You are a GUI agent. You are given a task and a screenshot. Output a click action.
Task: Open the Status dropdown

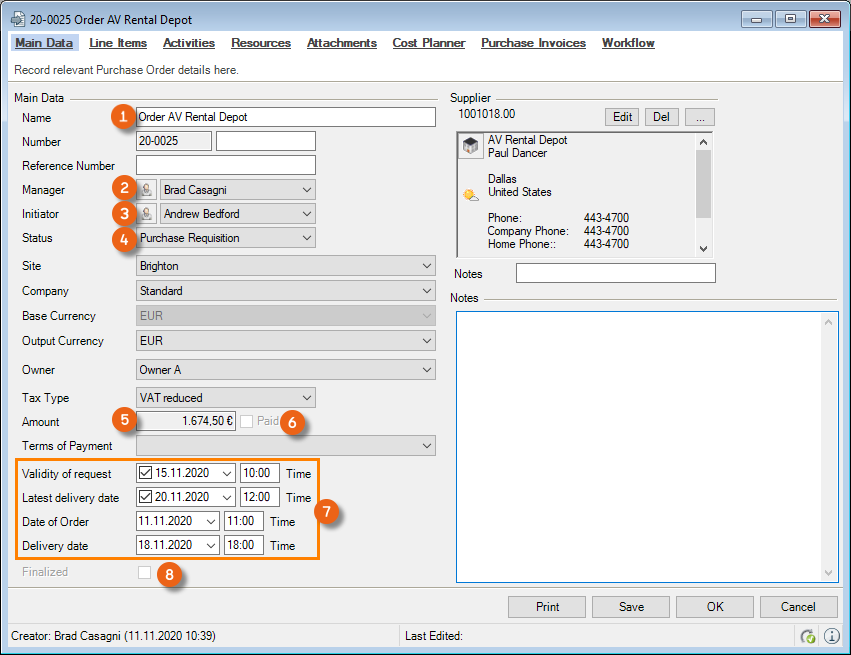[x=305, y=238]
